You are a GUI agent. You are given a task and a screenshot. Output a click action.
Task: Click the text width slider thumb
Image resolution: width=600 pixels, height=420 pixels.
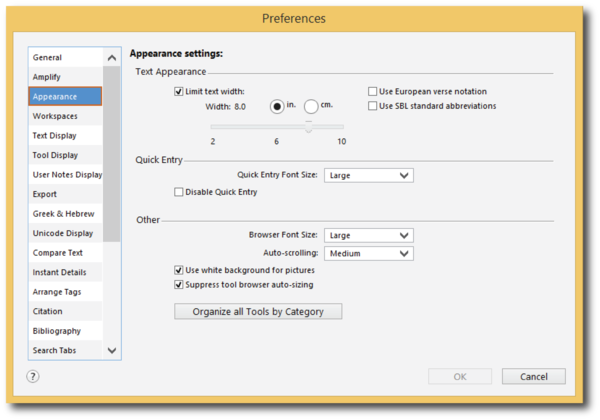pyautogui.click(x=308, y=127)
